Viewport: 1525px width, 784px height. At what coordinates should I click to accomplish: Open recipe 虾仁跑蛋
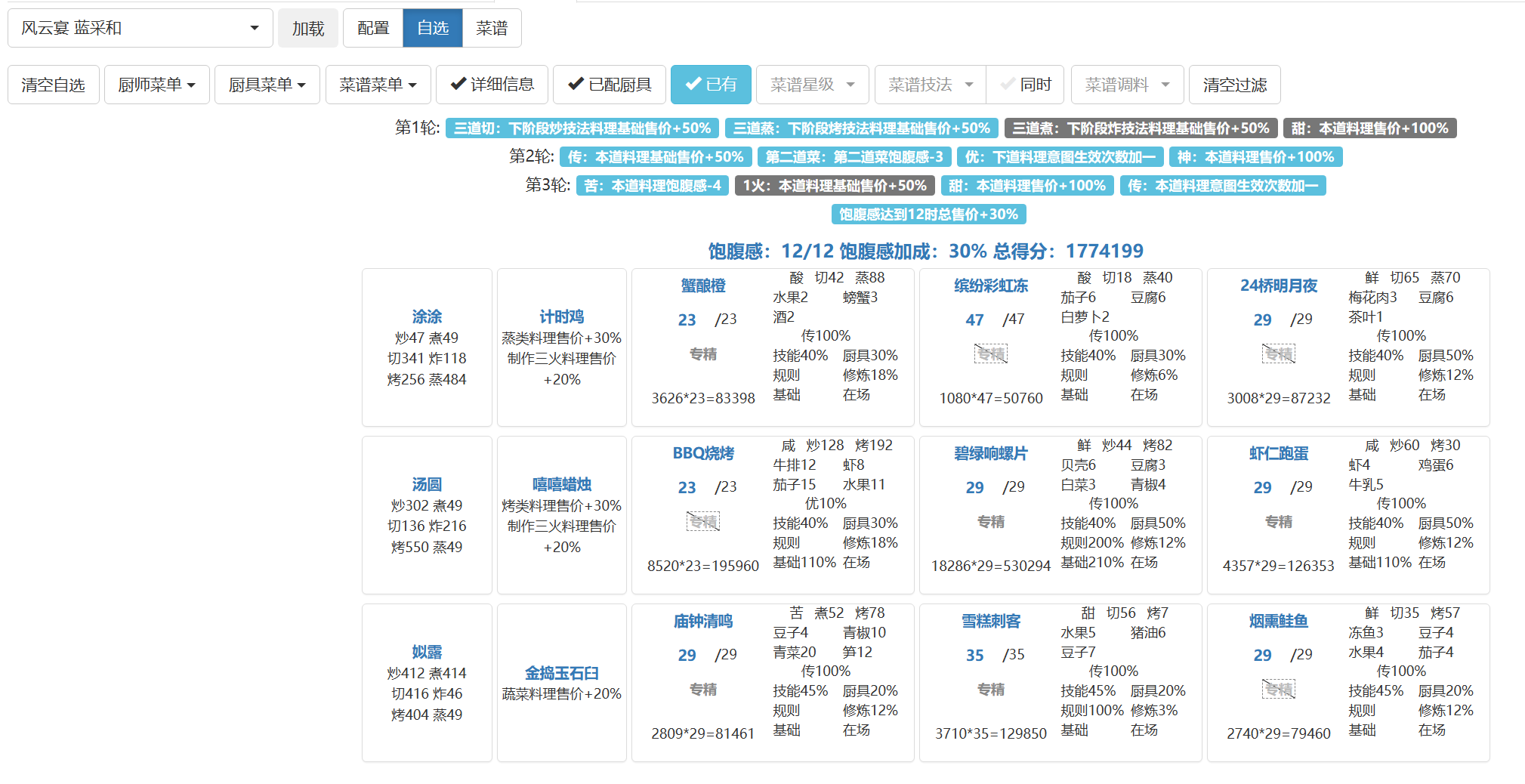[1279, 453]
